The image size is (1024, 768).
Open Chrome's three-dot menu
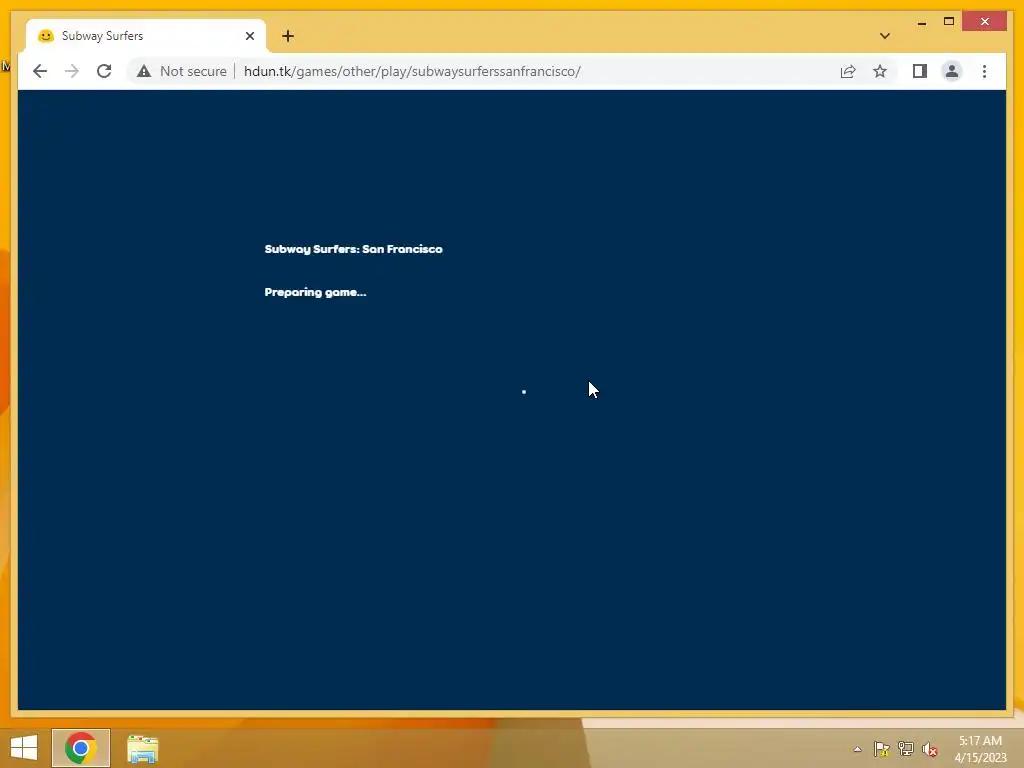(984, 71)
